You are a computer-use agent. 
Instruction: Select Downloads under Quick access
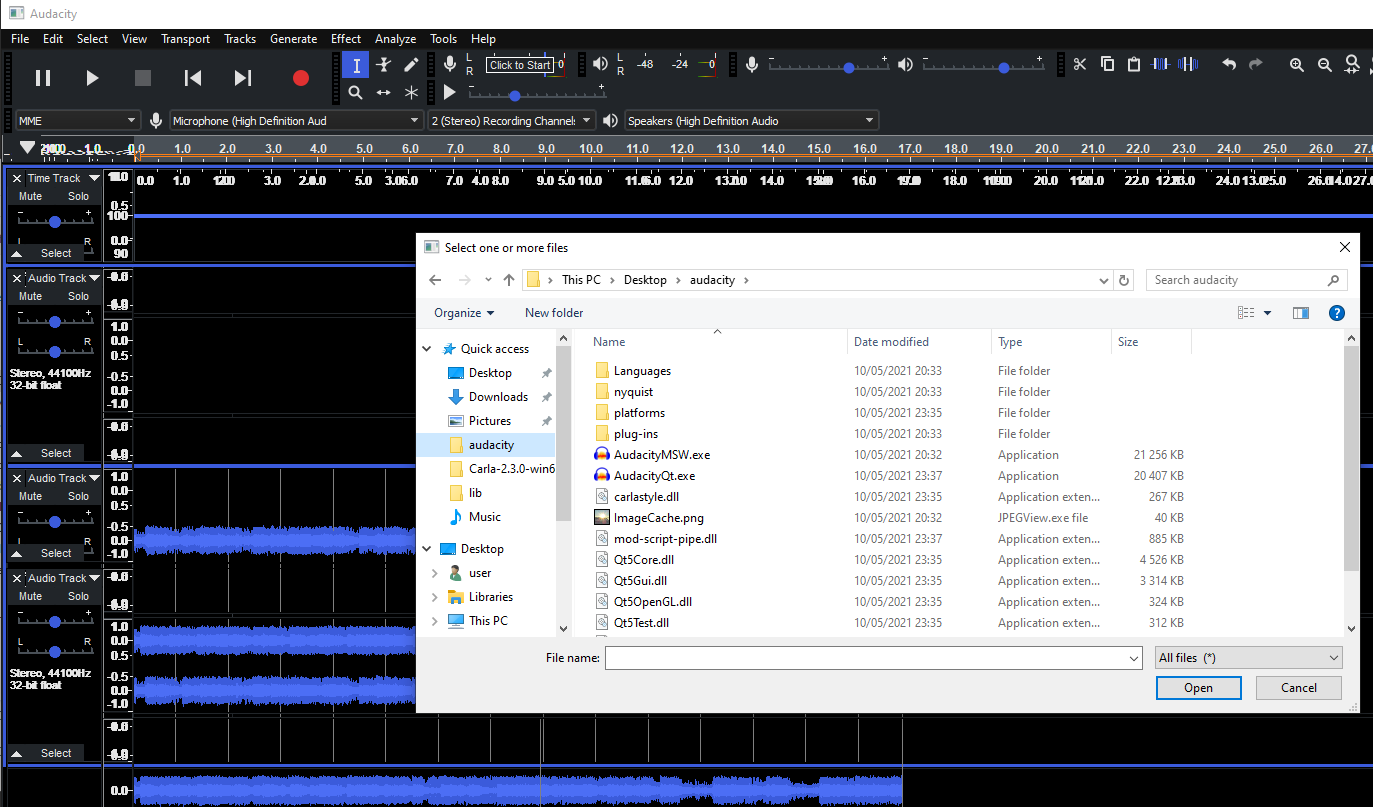pos(498,397)
